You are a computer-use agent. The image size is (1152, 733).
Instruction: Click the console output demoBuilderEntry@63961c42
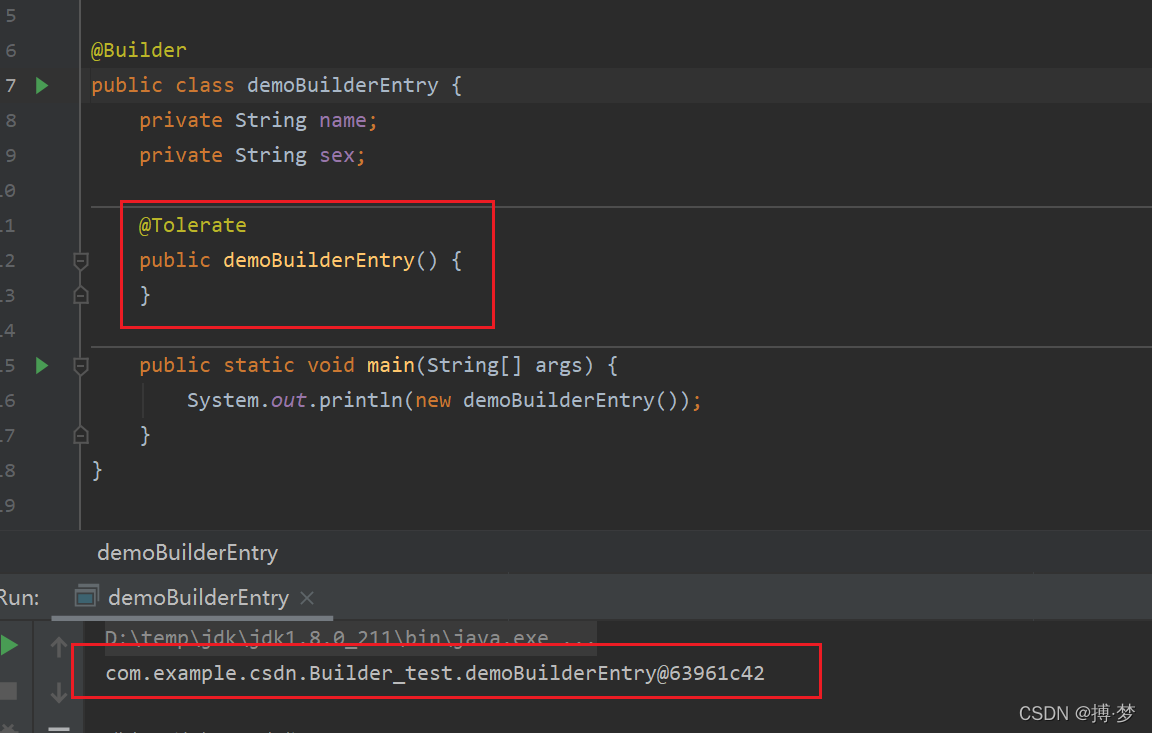coord(435,674)
